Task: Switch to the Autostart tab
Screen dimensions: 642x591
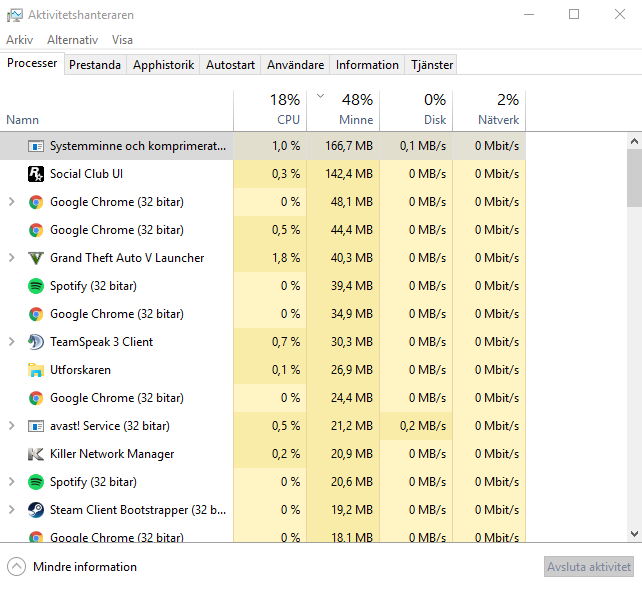Action: (x=230, y=65)
